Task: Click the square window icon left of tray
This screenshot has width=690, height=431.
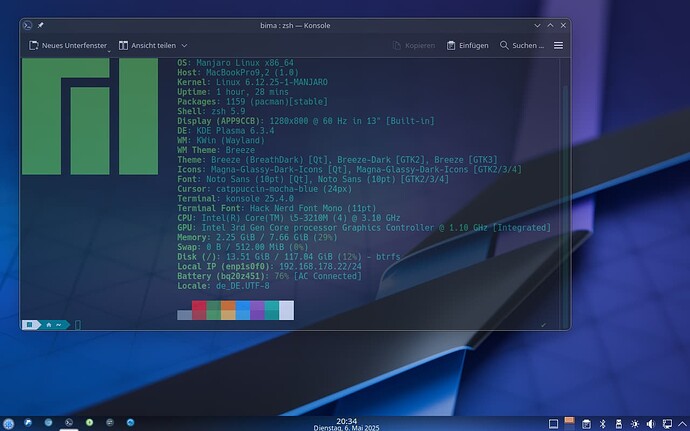Action: 554,424
